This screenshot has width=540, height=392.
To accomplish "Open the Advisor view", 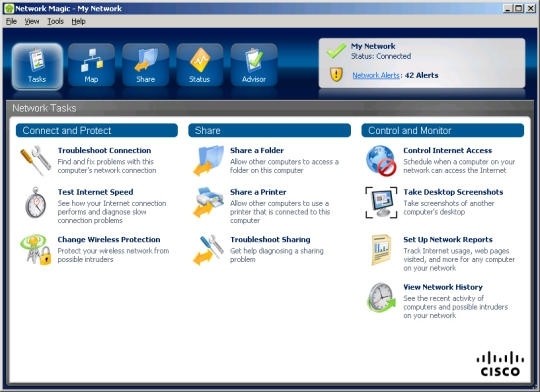I will pos(254,65).
